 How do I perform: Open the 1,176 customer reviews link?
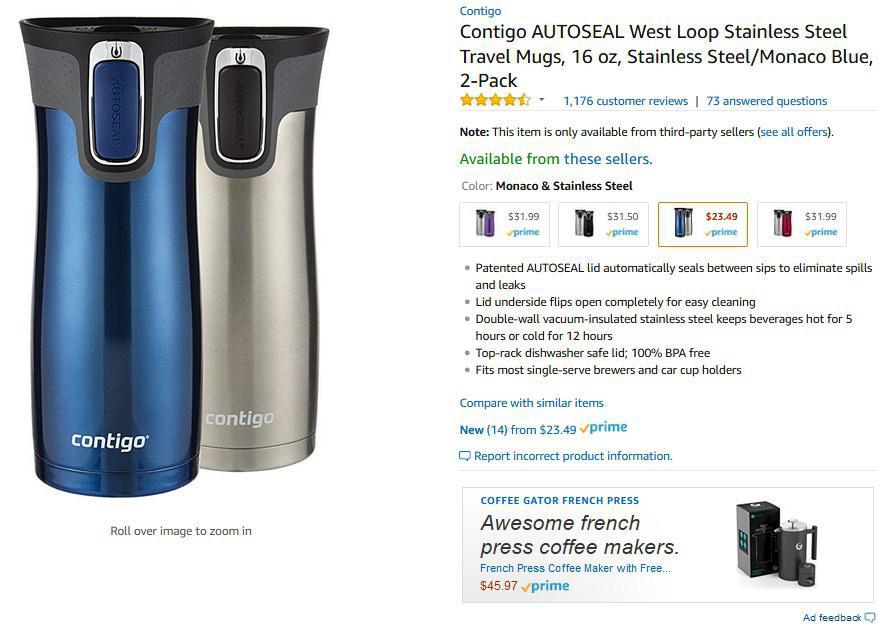point(625,101)
